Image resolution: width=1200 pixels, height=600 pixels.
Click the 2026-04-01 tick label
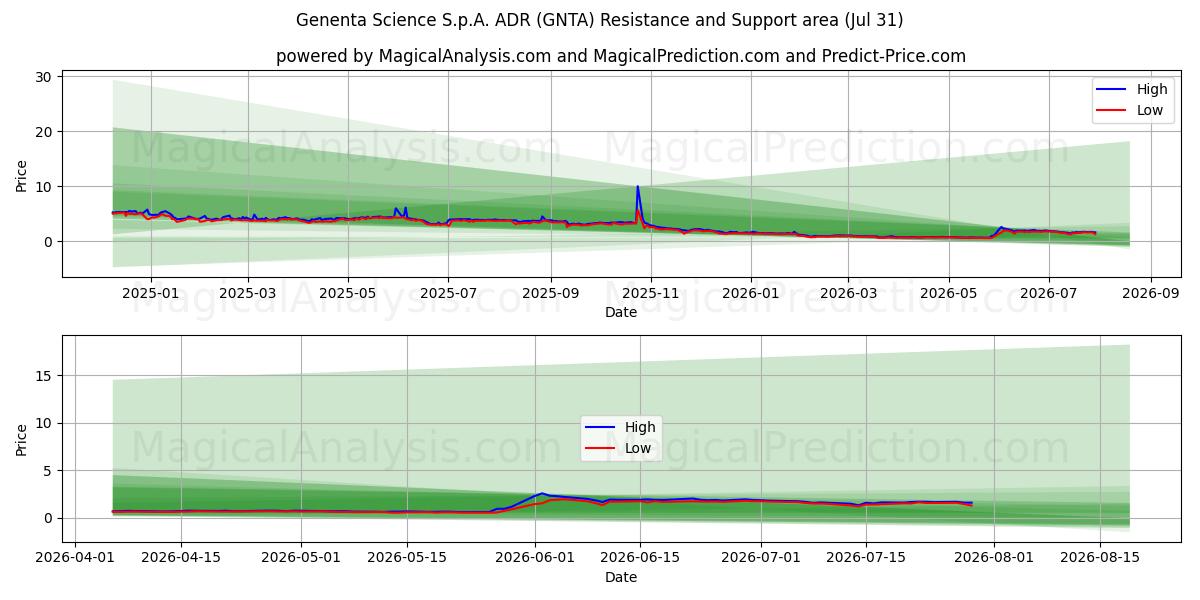[76, 558]
